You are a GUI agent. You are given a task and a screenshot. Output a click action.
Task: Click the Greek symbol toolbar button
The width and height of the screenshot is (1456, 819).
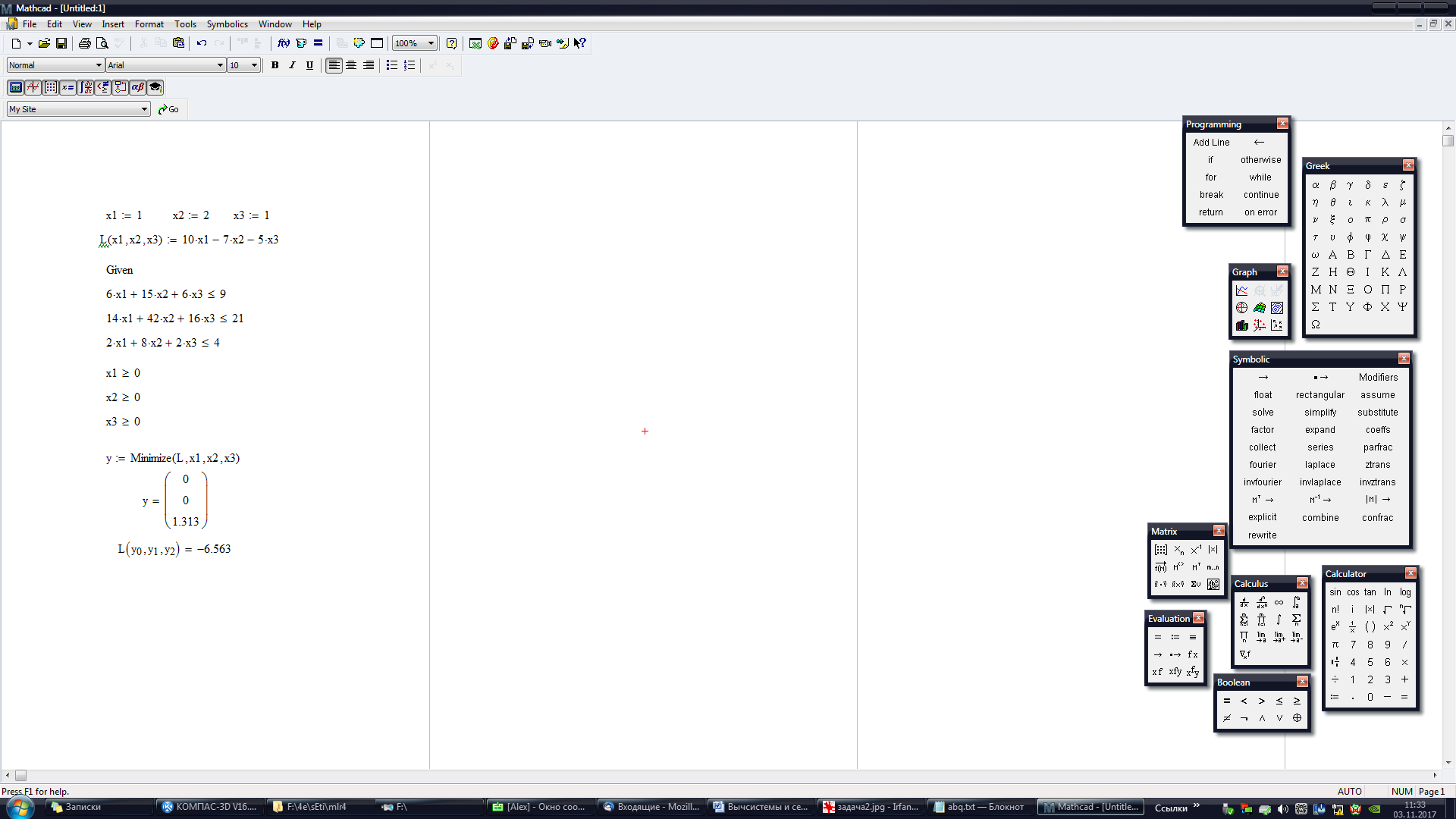137,87
